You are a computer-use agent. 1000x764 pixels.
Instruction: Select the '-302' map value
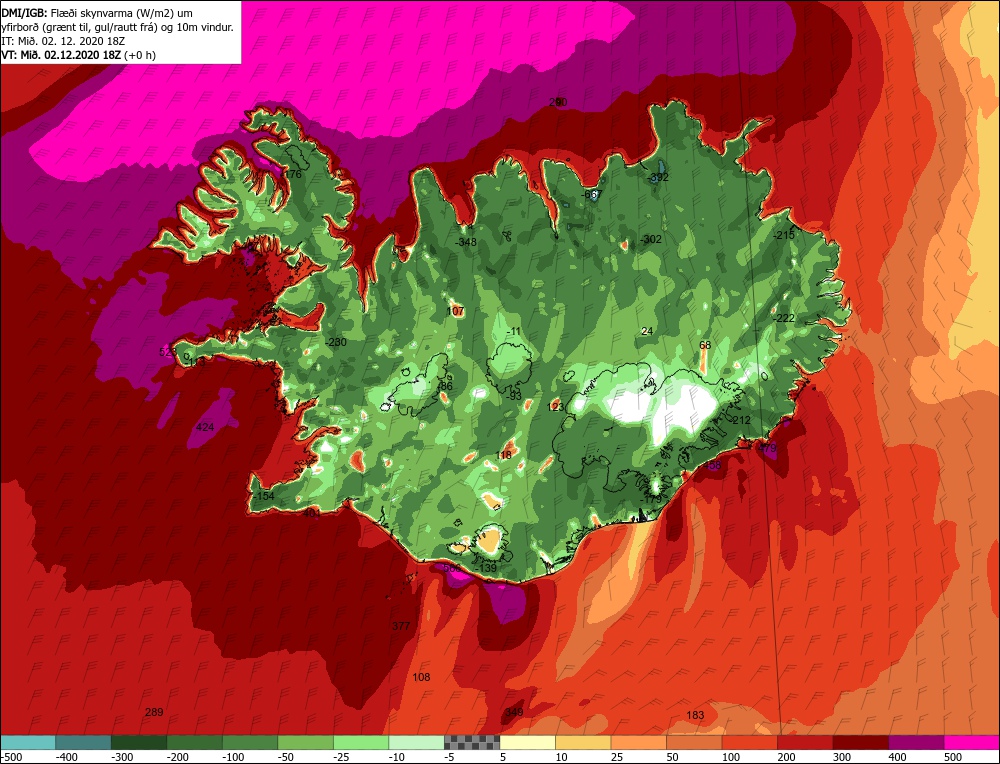651,239
